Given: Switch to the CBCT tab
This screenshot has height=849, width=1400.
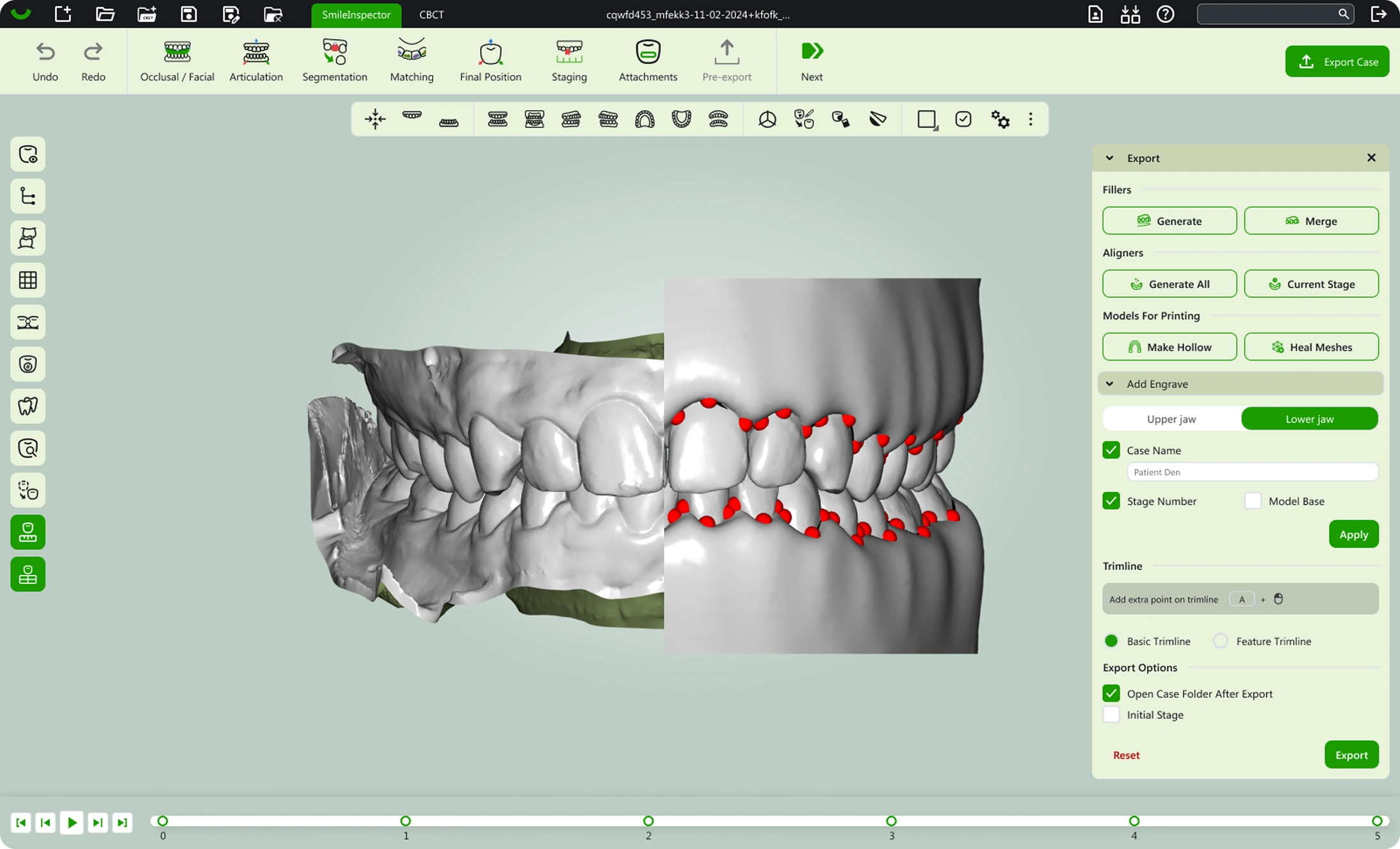Looking at the screenshot, I should [x=431, y=14].
